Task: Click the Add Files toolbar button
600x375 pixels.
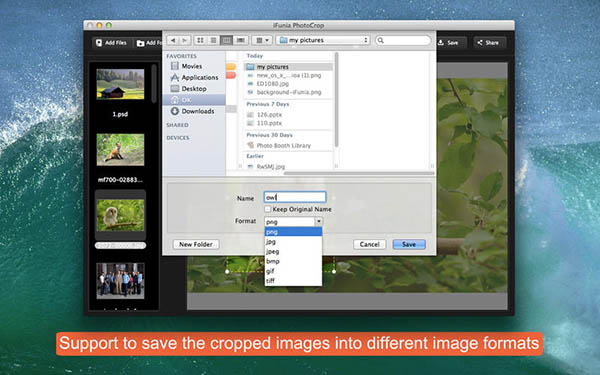Action: point(111,43)
